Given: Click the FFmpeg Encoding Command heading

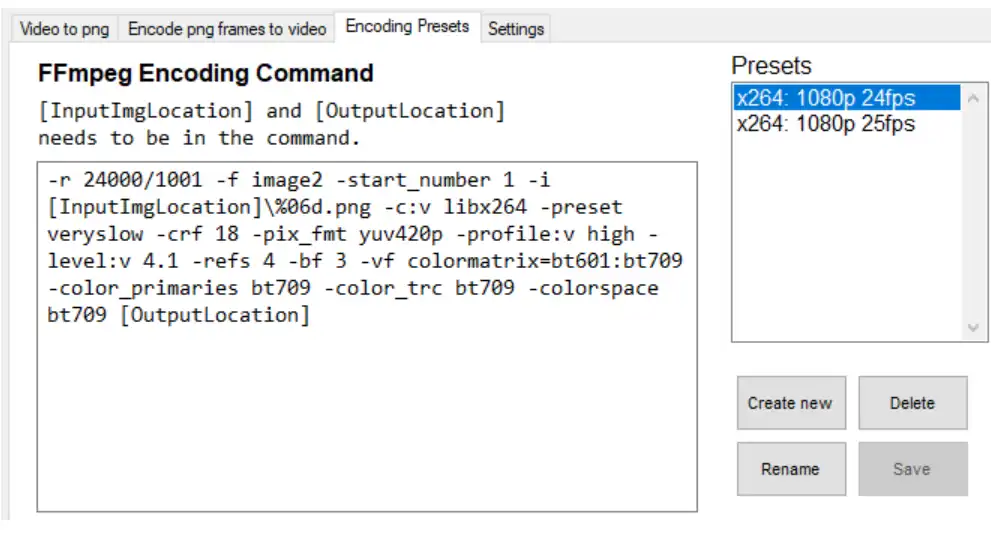Looking at the screenshot, I should (206, 73).
